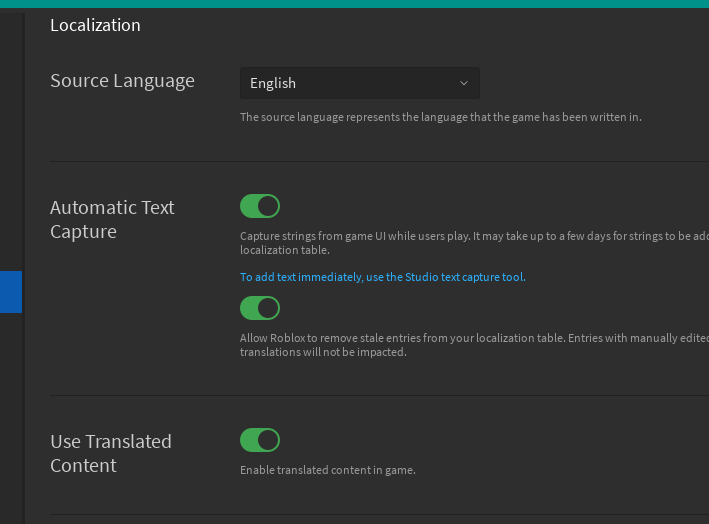Open the Source Language dropdown
Image resolution: width=709 pixels, height=524 pixels.
pos(359,83)
